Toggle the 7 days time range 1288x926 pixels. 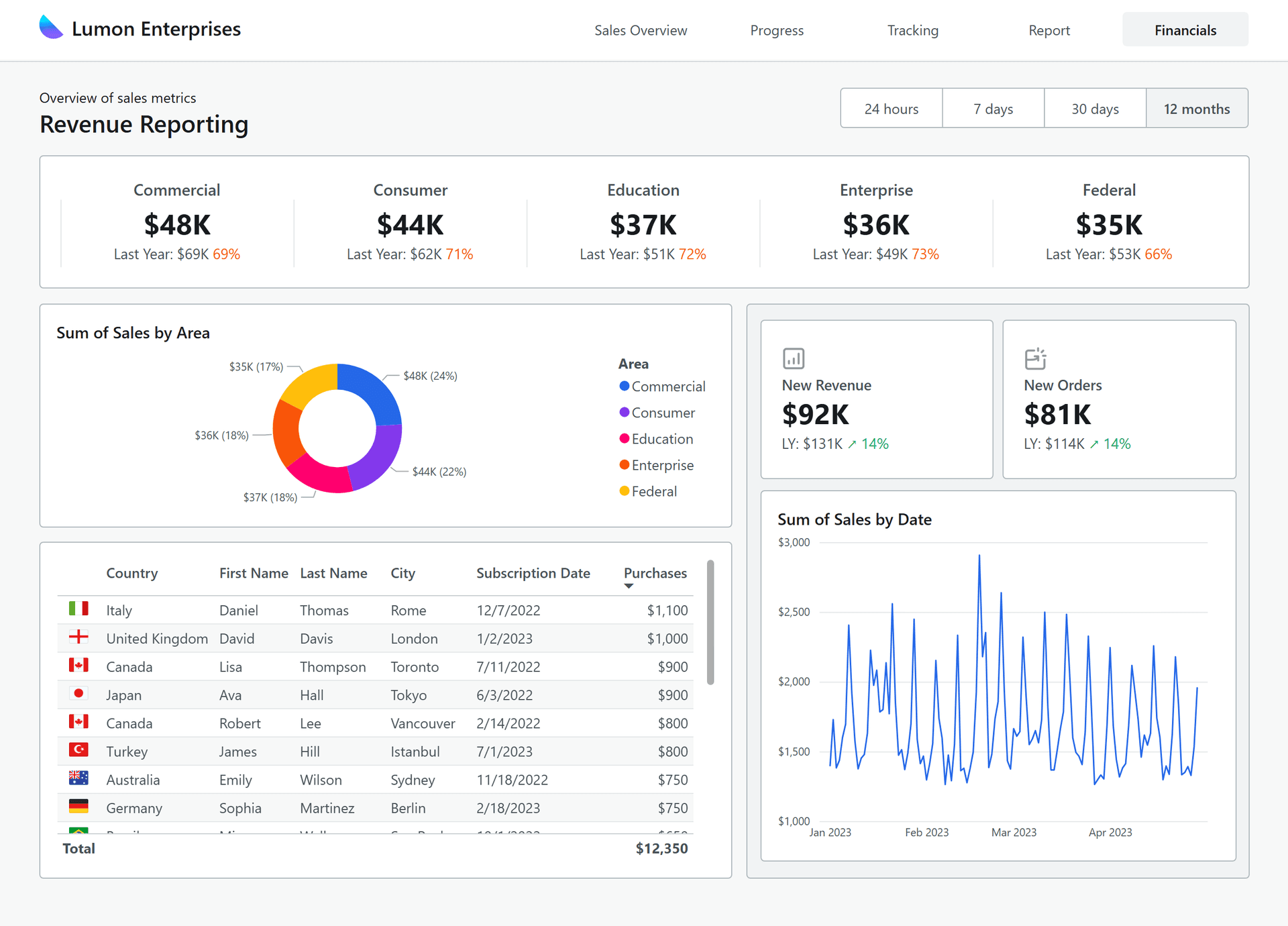[994, 108]
